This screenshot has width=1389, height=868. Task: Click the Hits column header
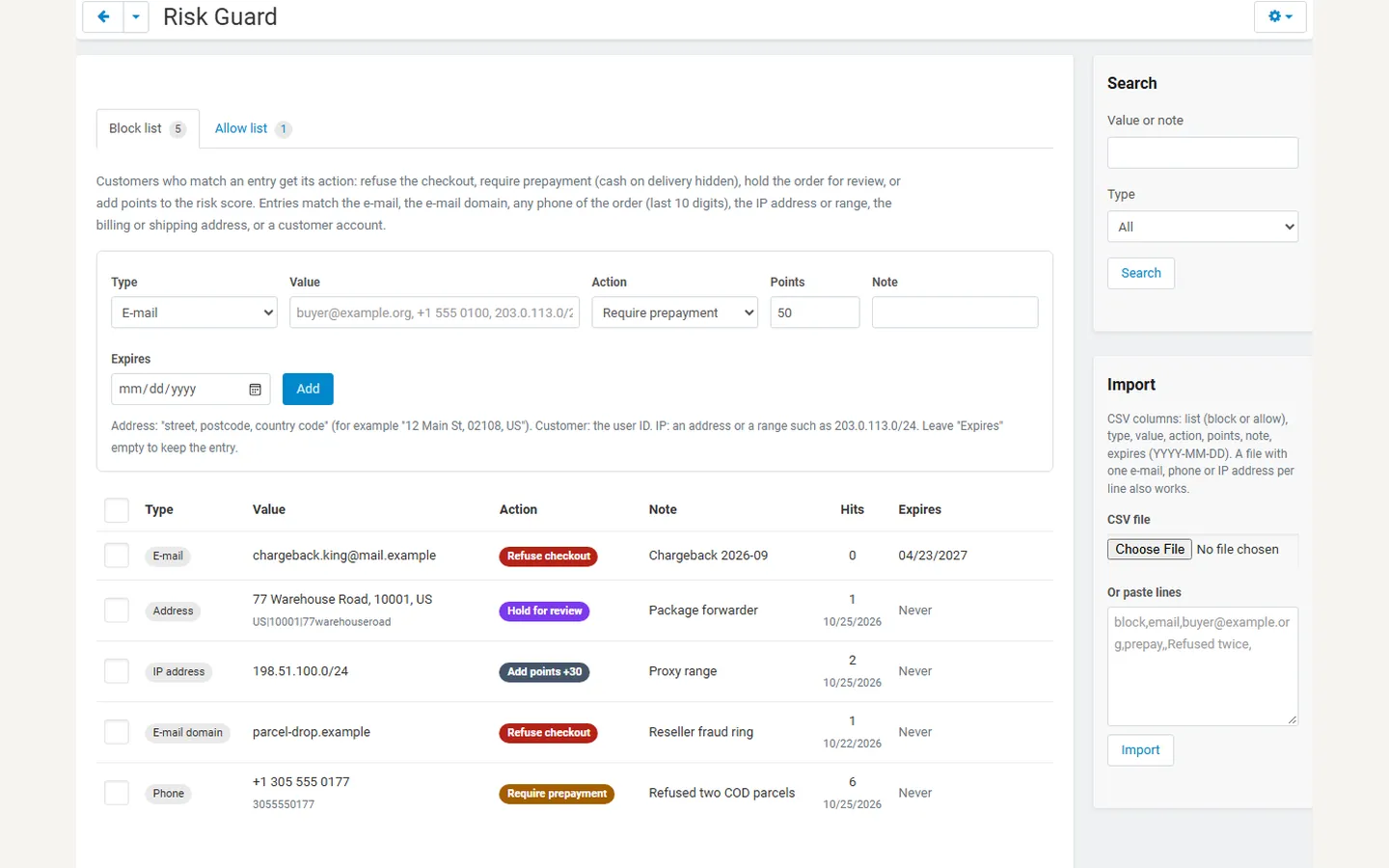click(x=852, y=509)
